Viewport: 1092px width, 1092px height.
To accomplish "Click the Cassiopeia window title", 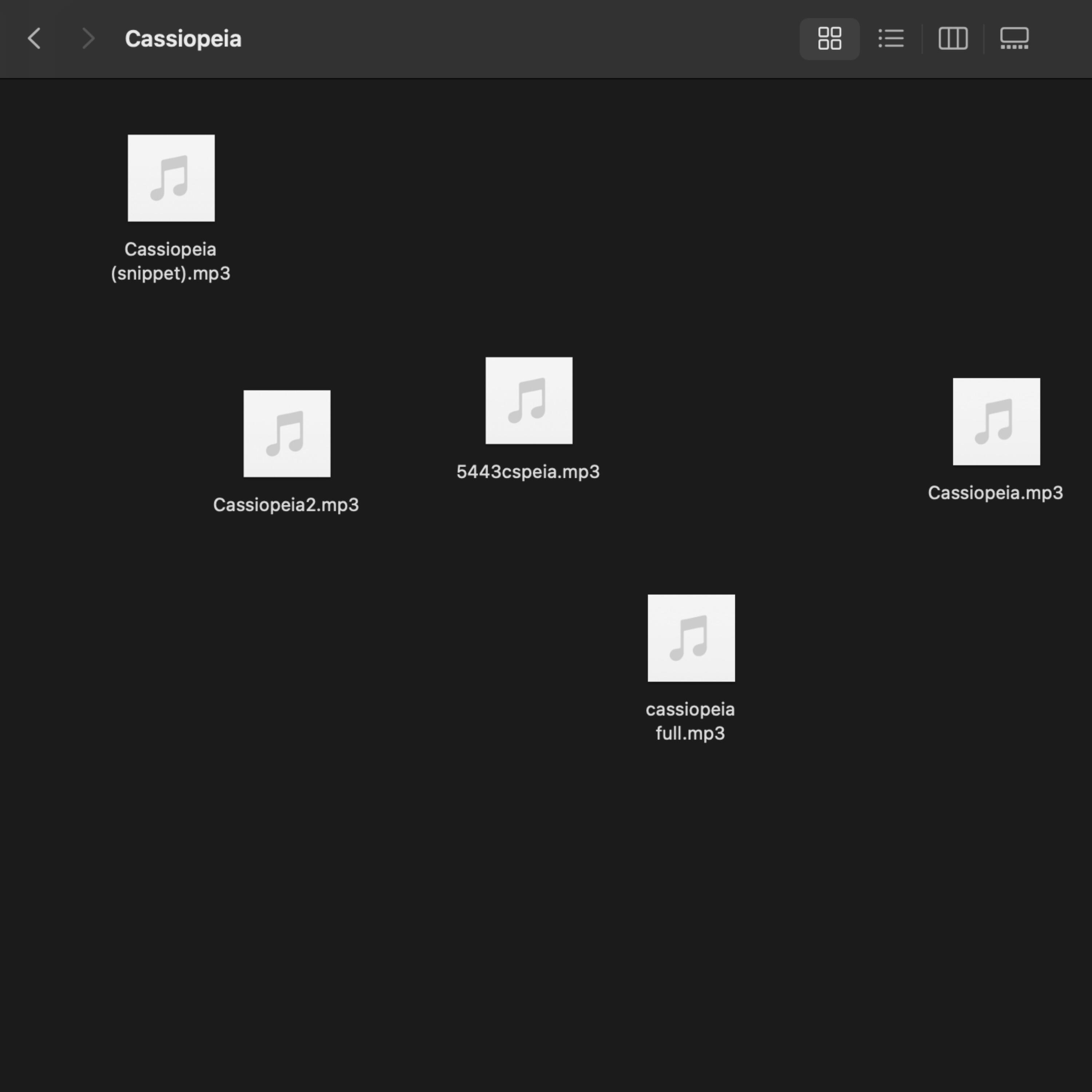I will tap(183, 39).
